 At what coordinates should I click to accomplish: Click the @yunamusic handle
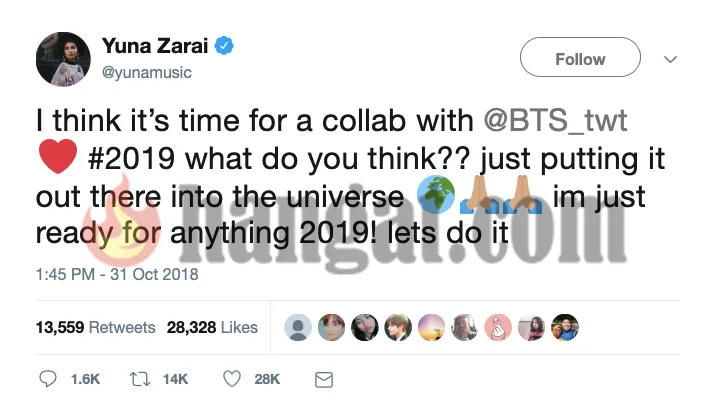147,72
